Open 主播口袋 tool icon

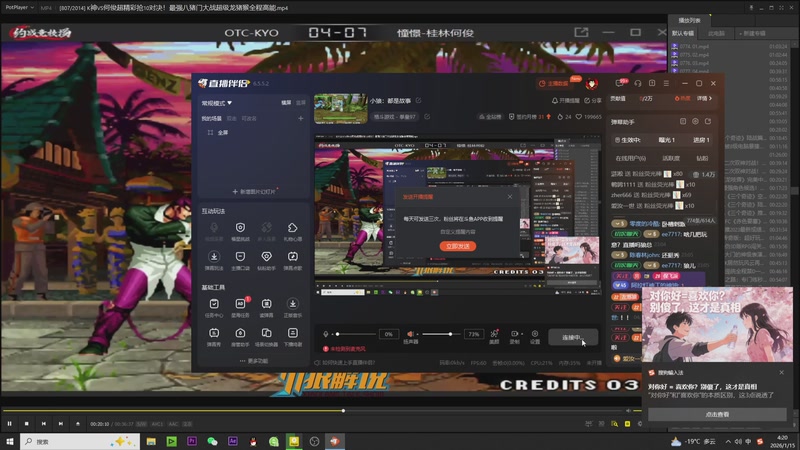240,260
